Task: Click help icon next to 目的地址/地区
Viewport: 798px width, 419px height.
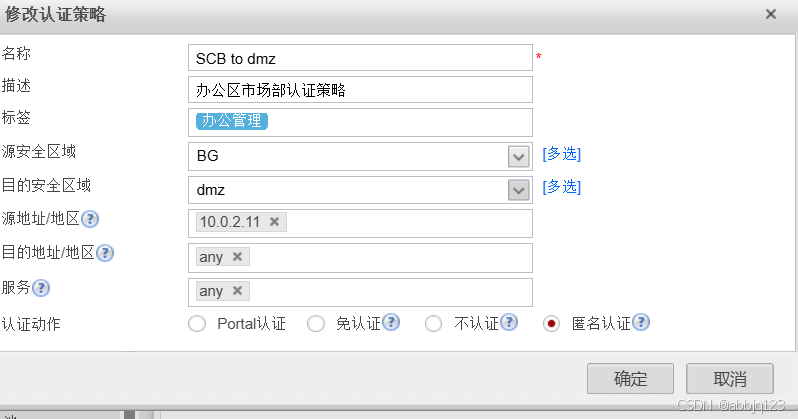Action: pos(104,254)
